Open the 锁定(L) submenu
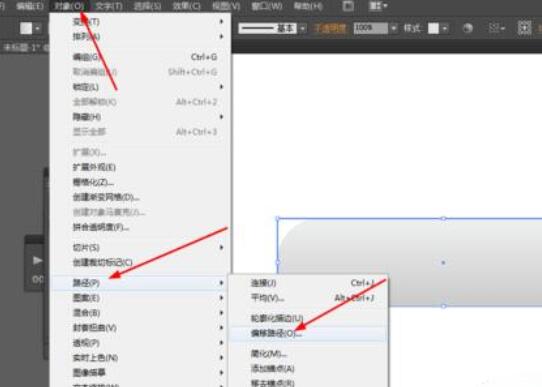The image size is (542, 387). (140, 87)
